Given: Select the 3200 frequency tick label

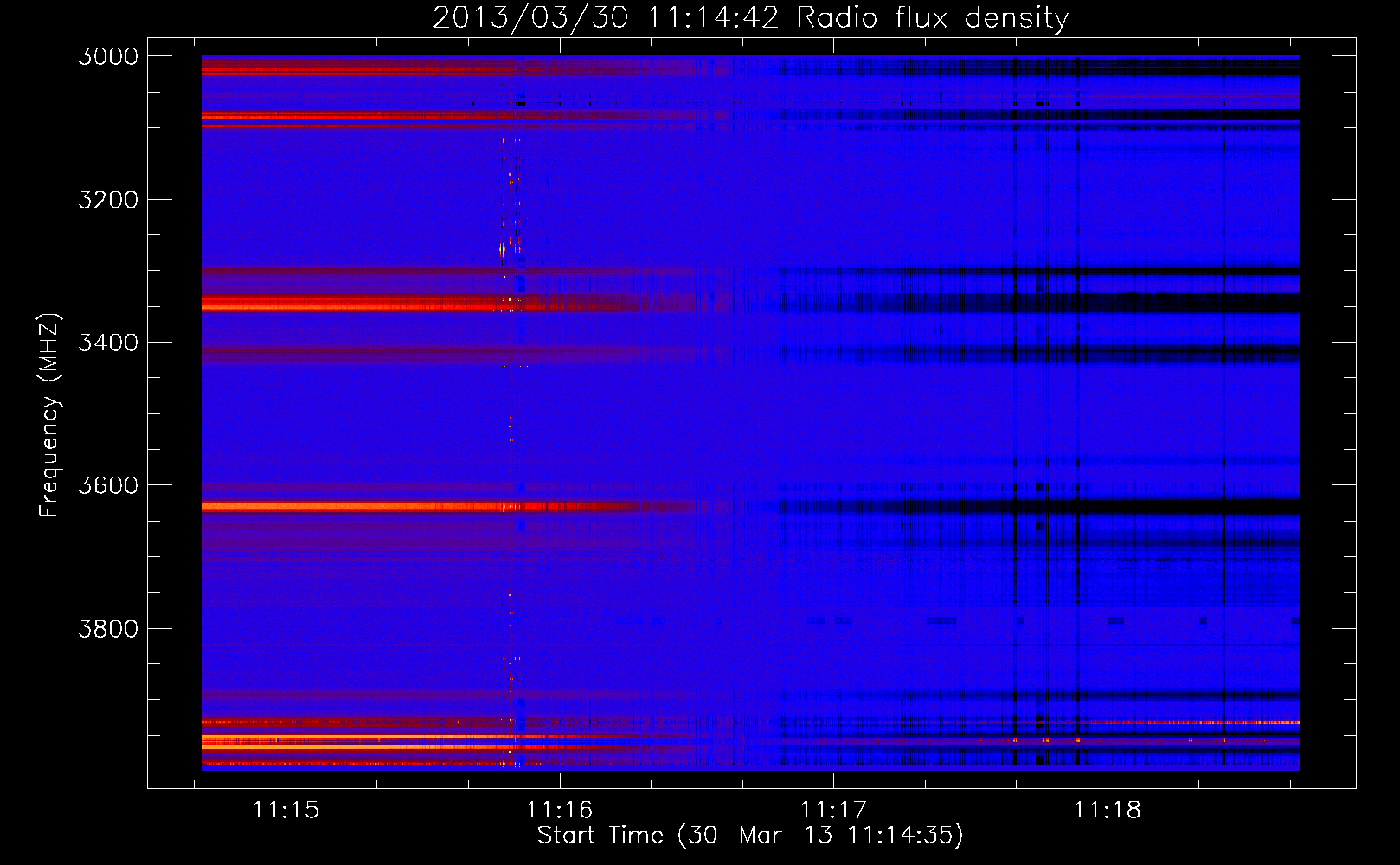Looking at the screenshot, I should (108, 200).
